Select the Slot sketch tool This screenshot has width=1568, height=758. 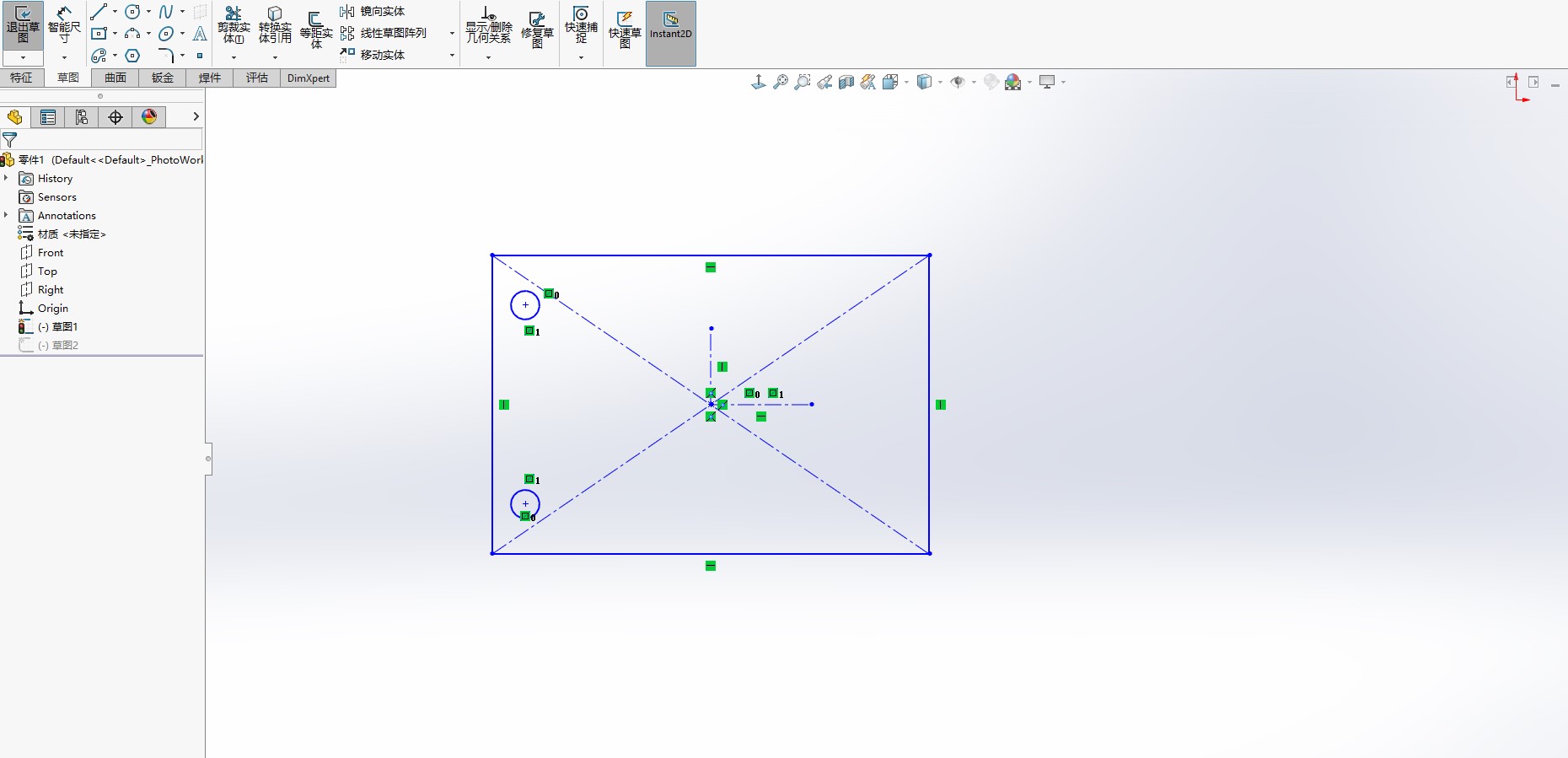99,56
